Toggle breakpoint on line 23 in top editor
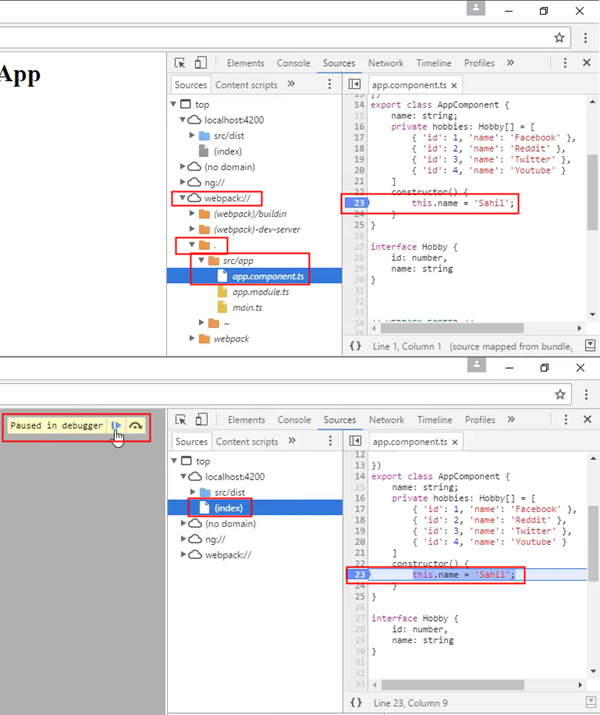This screenshot has width=600, height=715. [357, 203]
